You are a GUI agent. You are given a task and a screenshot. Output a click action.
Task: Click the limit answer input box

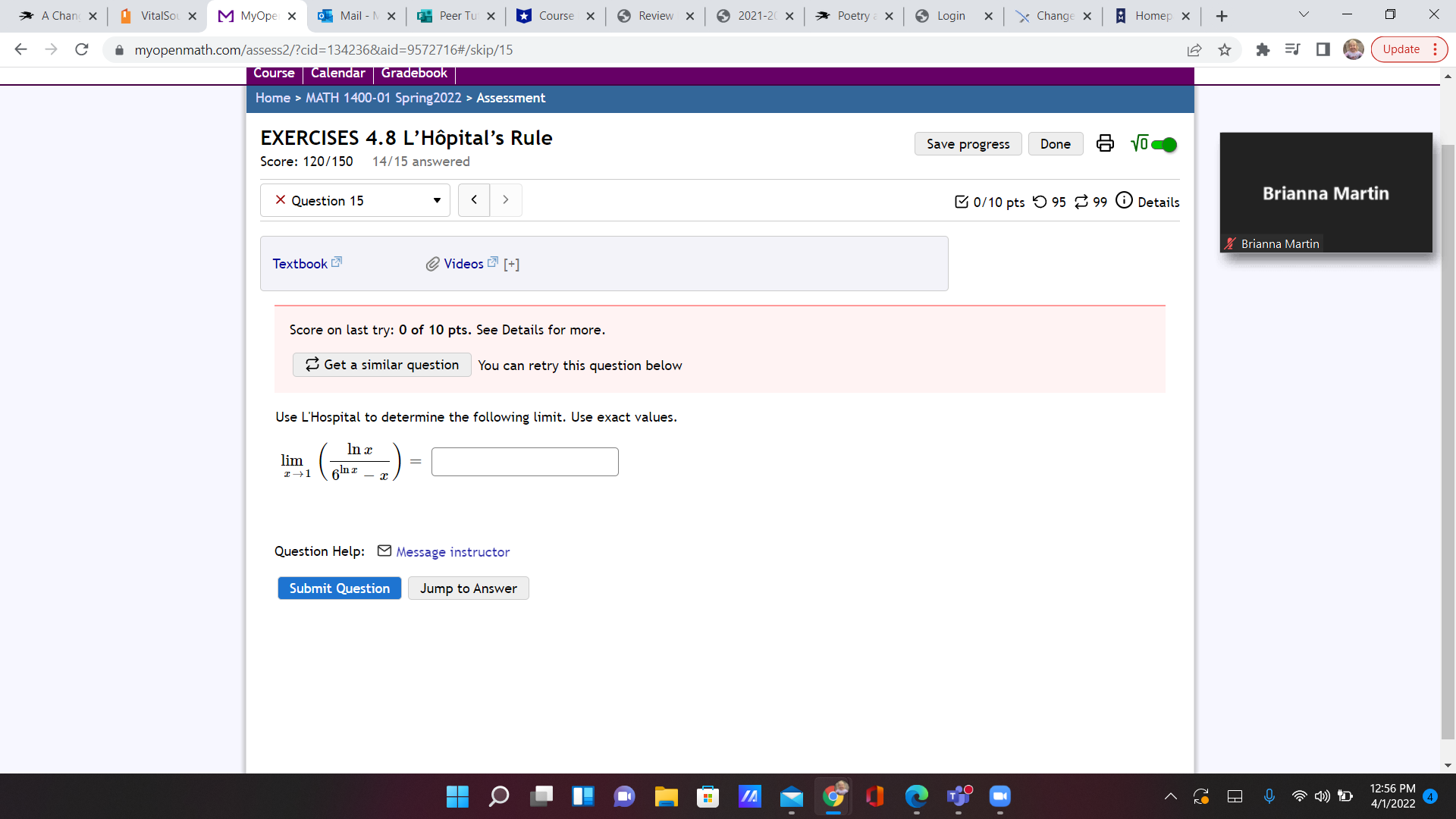pyautogui.click(x=525, y=462)
